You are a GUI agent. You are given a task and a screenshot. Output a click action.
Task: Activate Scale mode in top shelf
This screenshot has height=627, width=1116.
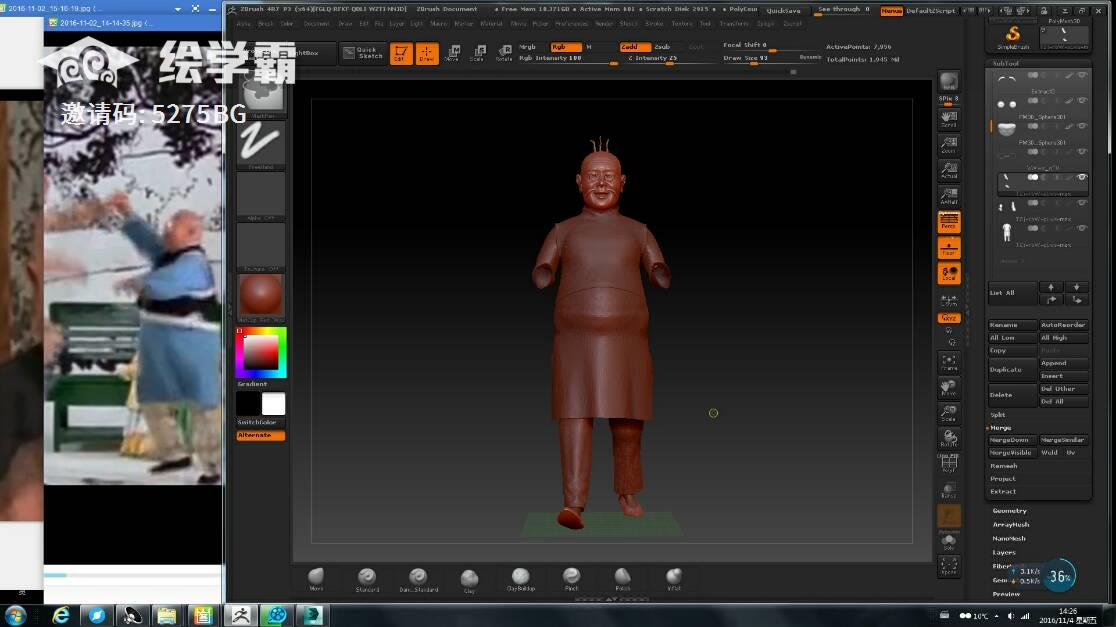click(x=478, y=53)
